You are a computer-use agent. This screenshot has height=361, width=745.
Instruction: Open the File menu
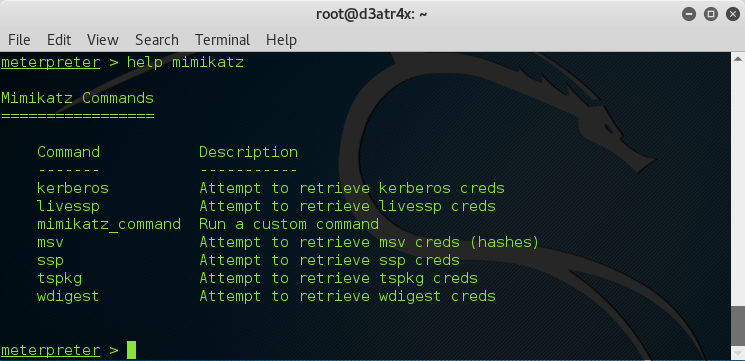(19, 40)
